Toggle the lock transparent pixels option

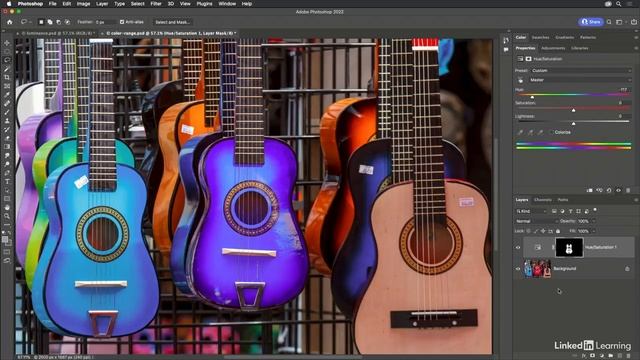pos(529,231)
